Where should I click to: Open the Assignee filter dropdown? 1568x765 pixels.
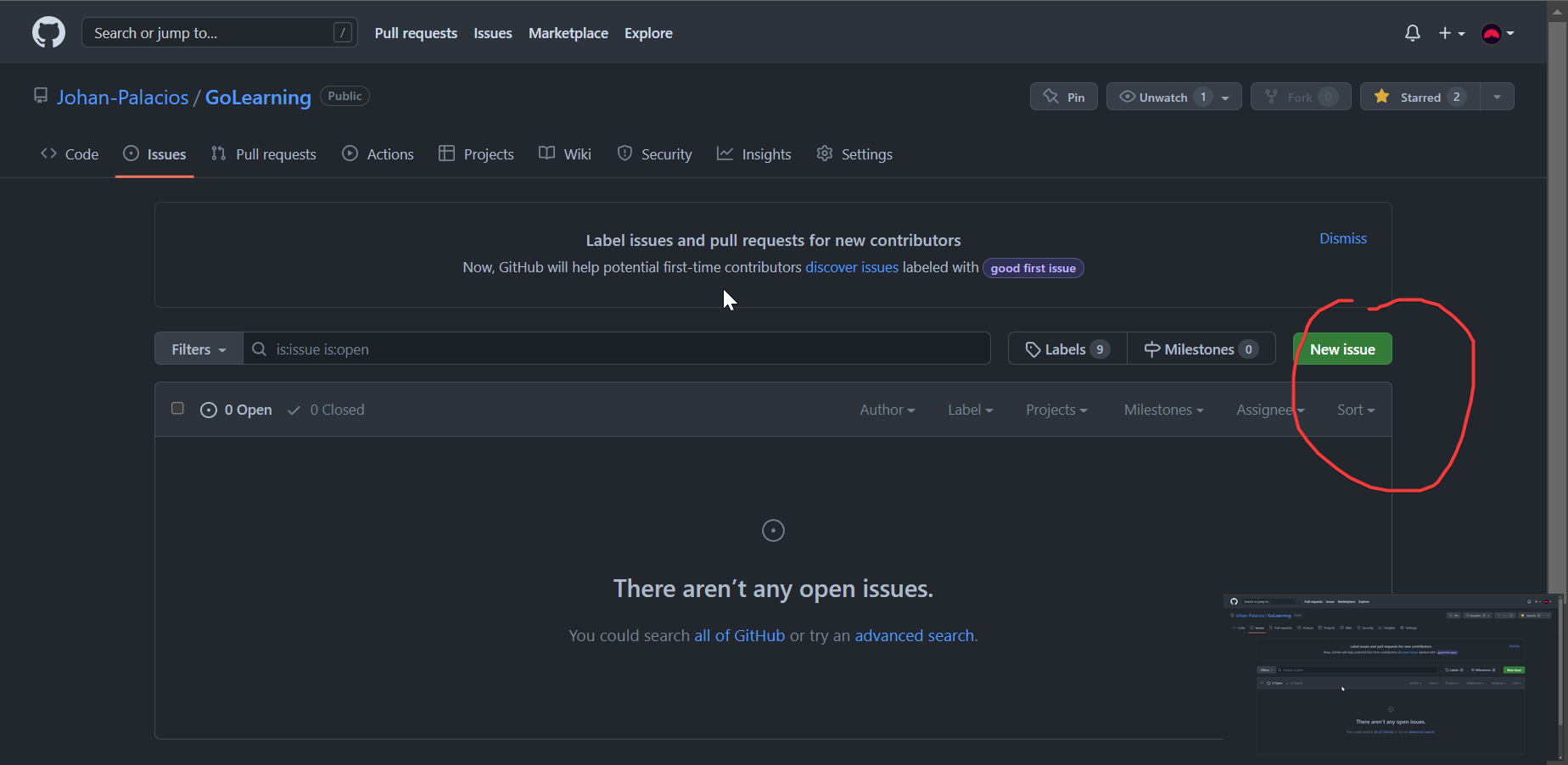(1270, 410)
